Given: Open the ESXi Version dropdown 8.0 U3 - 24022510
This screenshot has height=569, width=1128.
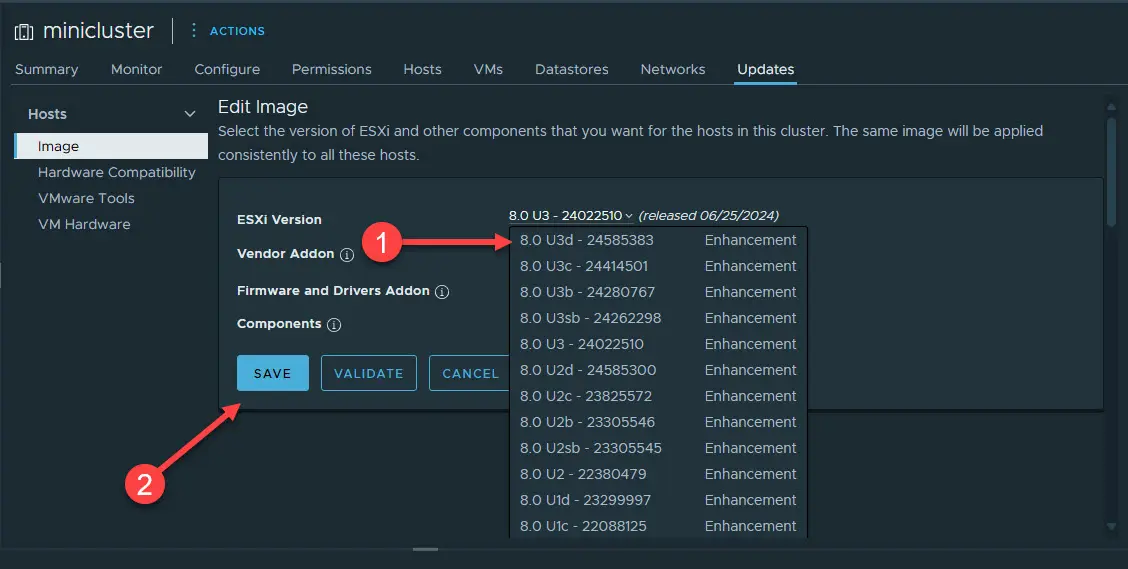Looking at the screenshot, I should [x=570, y=216].
